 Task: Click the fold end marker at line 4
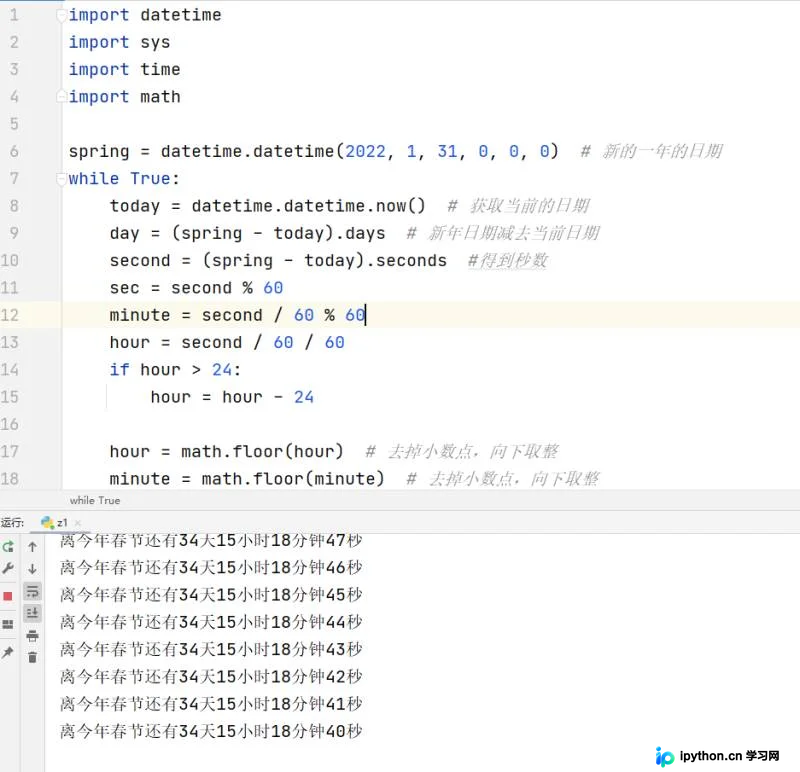pos(61,95)
